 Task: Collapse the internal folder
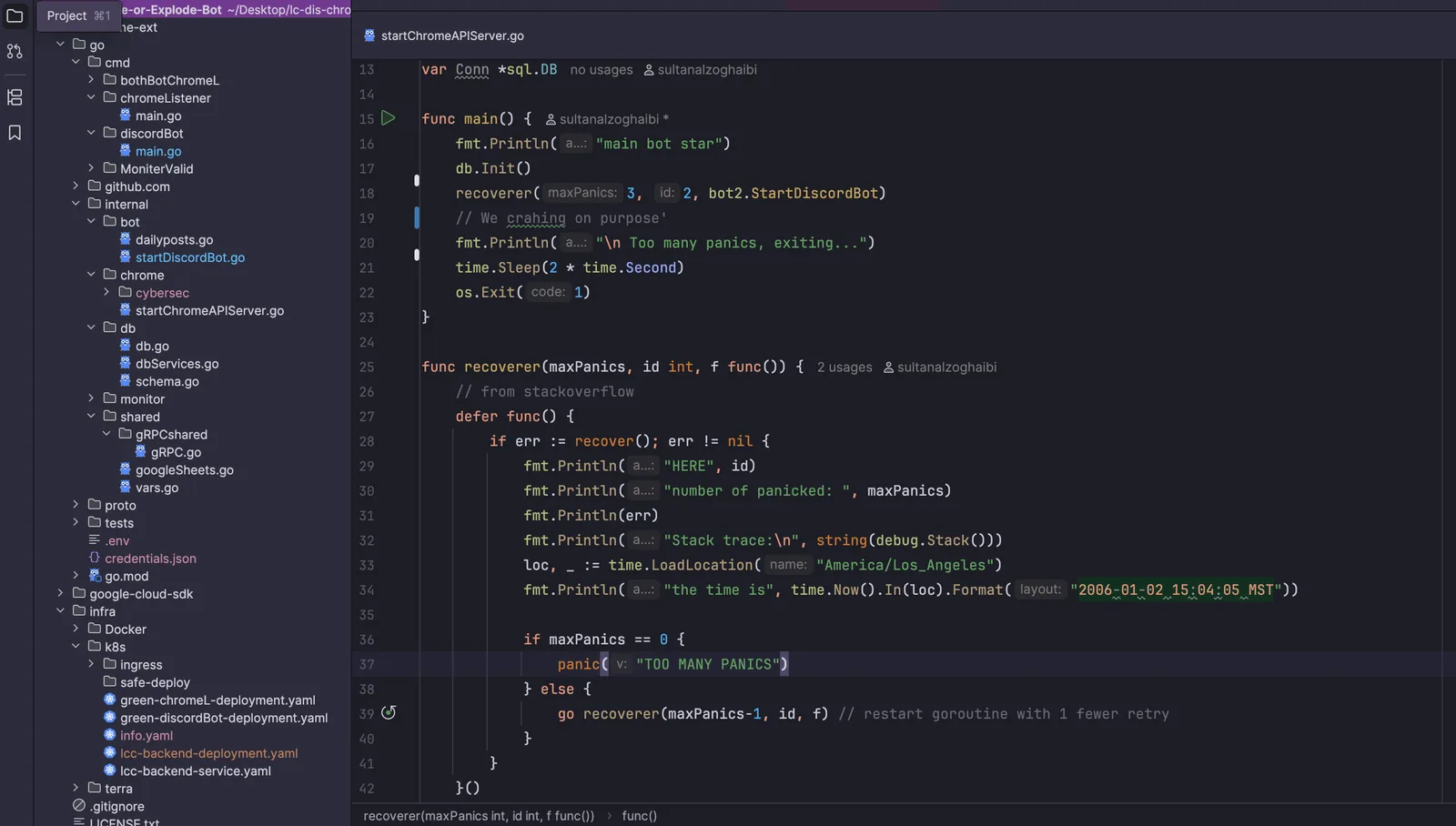pyautogui.click(x=76, y=204)
